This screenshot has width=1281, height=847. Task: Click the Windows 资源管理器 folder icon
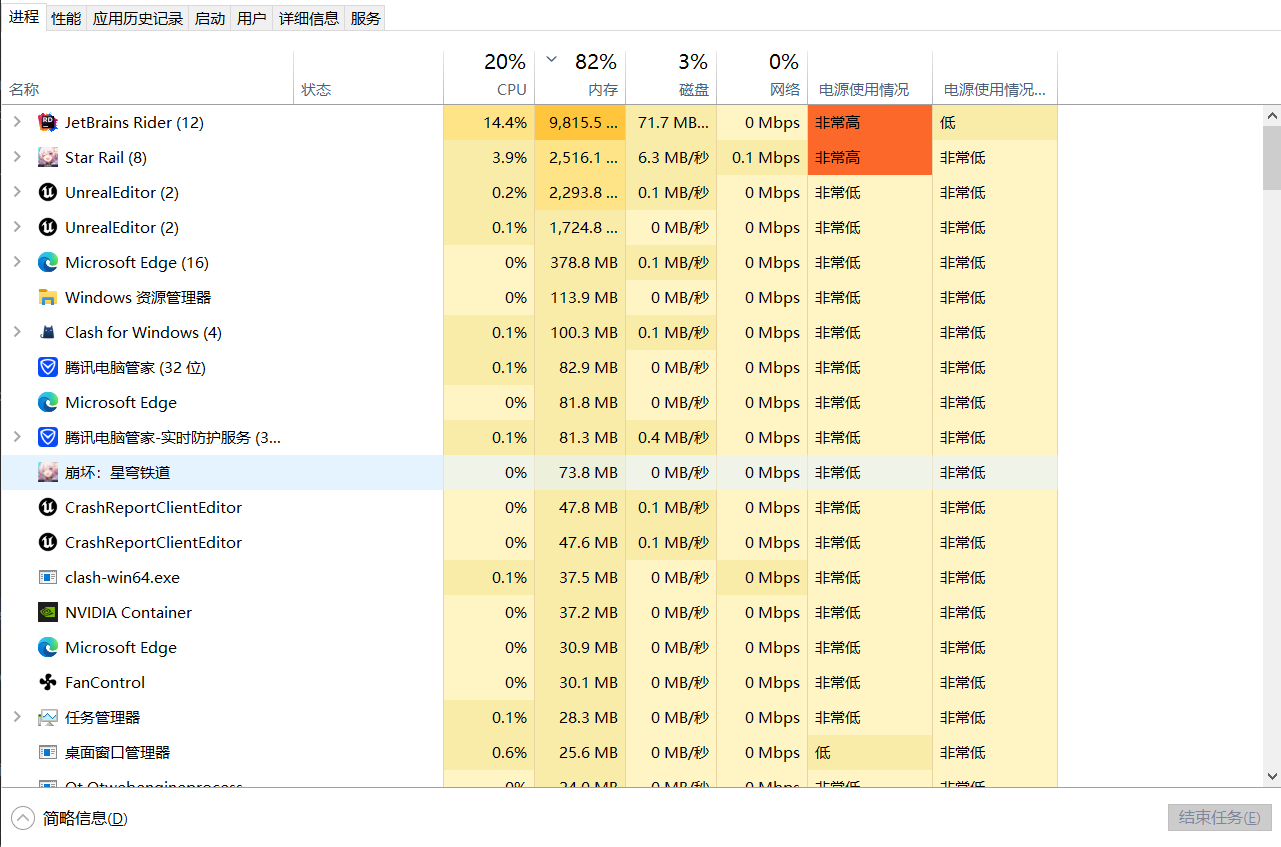[x=47, y=297]
